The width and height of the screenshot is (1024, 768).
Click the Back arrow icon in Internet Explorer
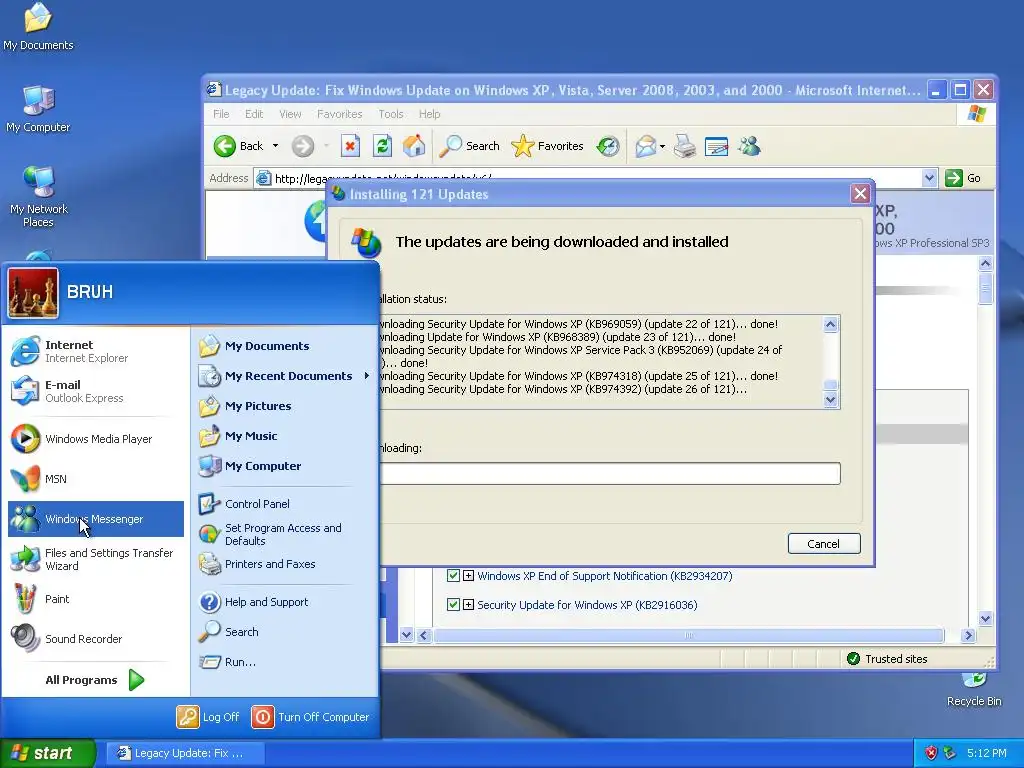coord(225,146)
